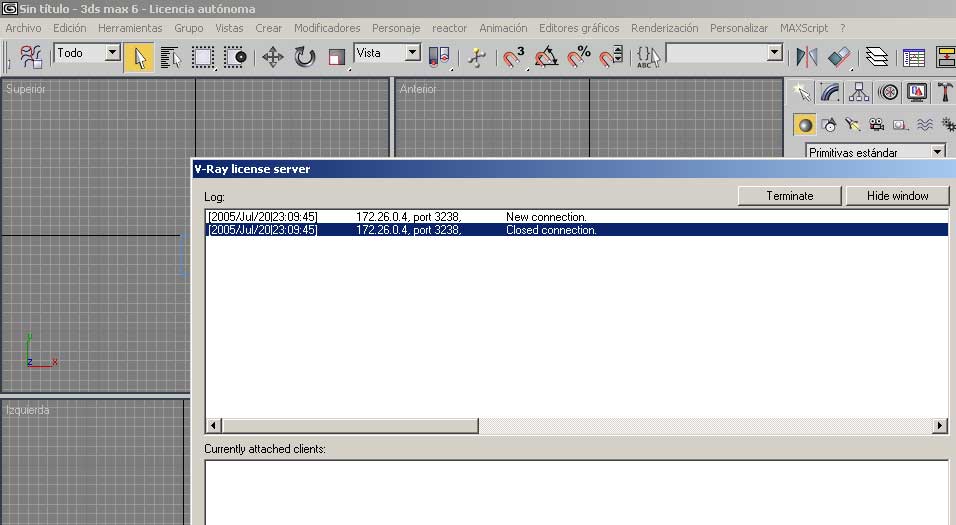956x525 pixels.
Task: Select the Lights category icon
Action: tap(852, 125)
